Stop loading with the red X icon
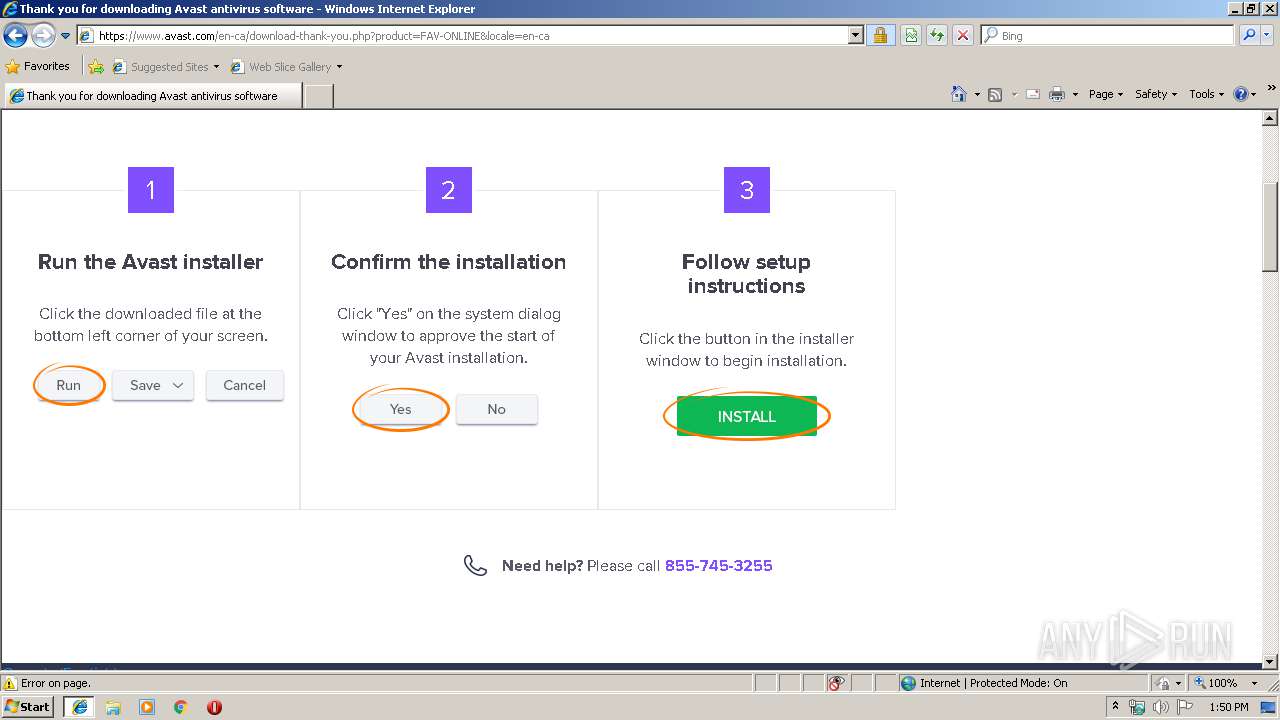 coord(962,35)
